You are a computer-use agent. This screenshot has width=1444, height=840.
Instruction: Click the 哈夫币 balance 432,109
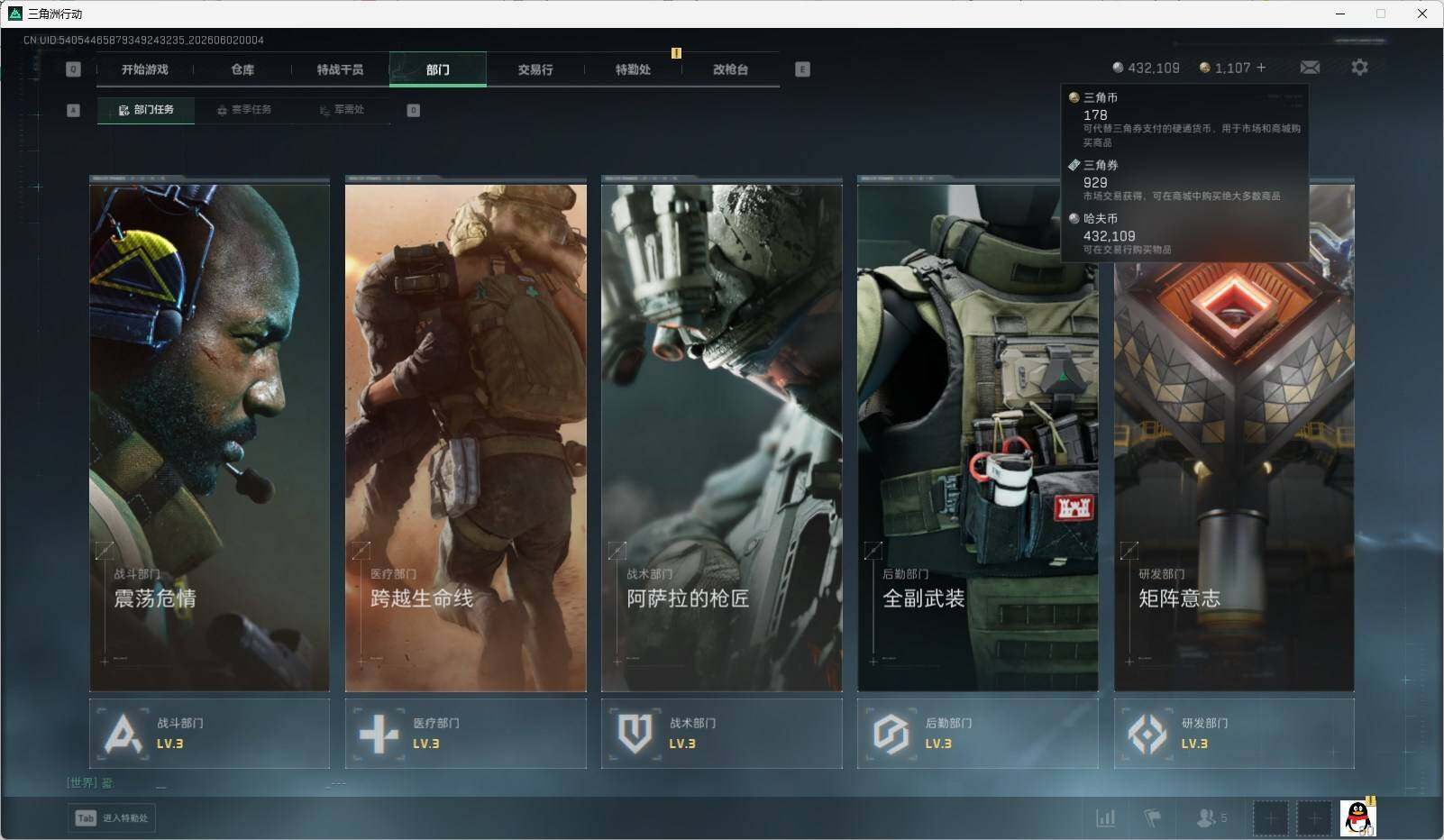pos(1146,68)
